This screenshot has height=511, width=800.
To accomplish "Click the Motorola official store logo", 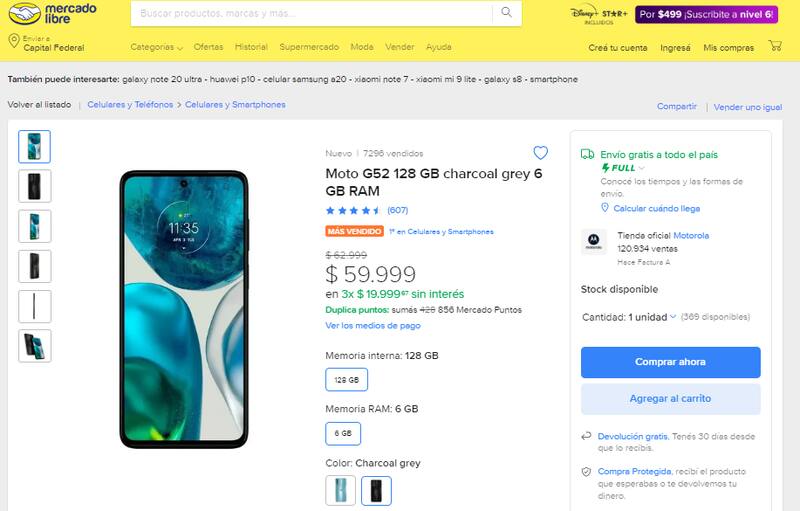I will (x=593, y=241).
